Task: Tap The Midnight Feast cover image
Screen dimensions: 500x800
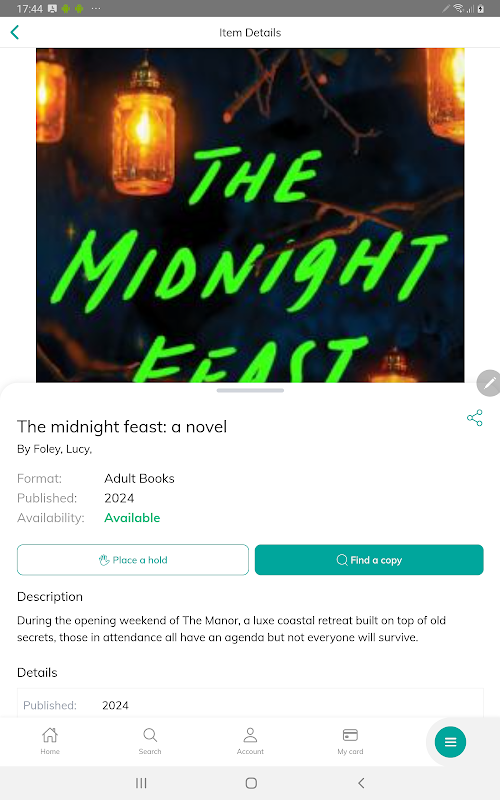Action: pyautogui.click(x=250, y=215)
